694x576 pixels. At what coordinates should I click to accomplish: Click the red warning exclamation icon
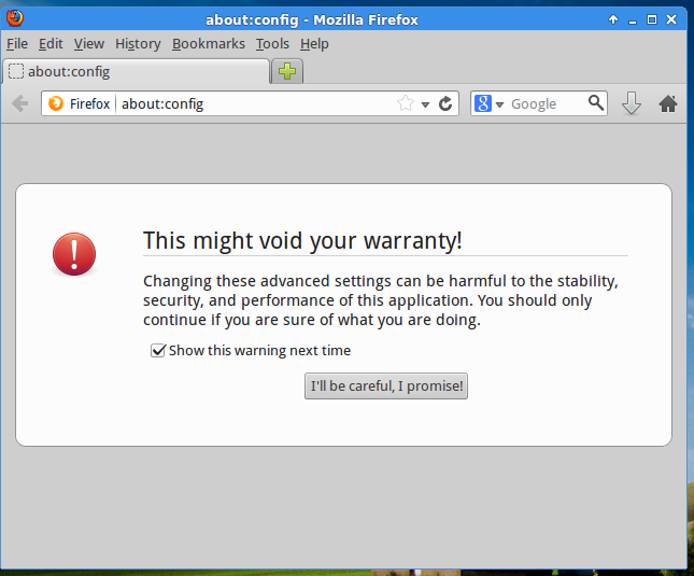coord(74,254)
